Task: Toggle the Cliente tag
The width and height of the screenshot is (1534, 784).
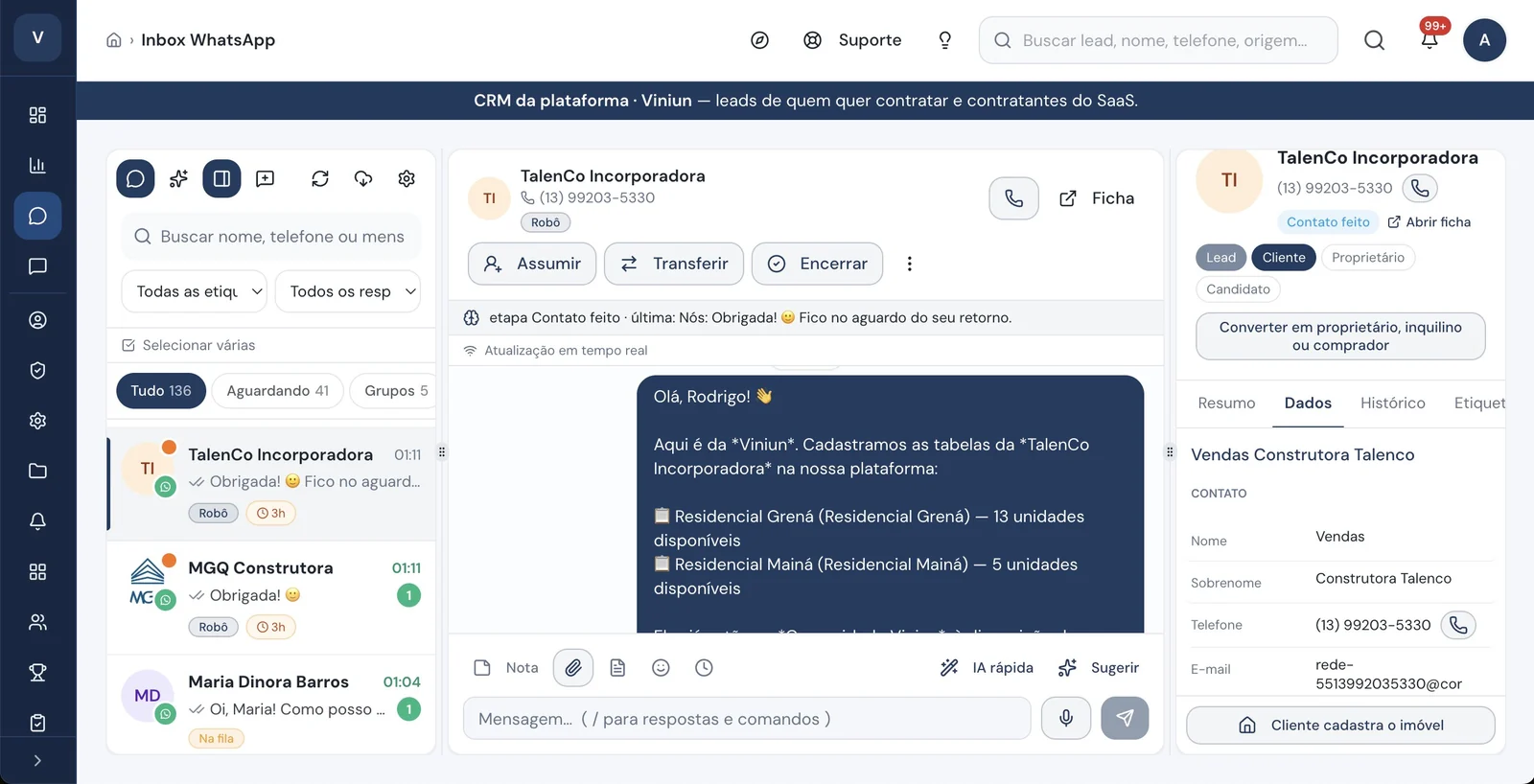Action: (x=1284, y=258)
